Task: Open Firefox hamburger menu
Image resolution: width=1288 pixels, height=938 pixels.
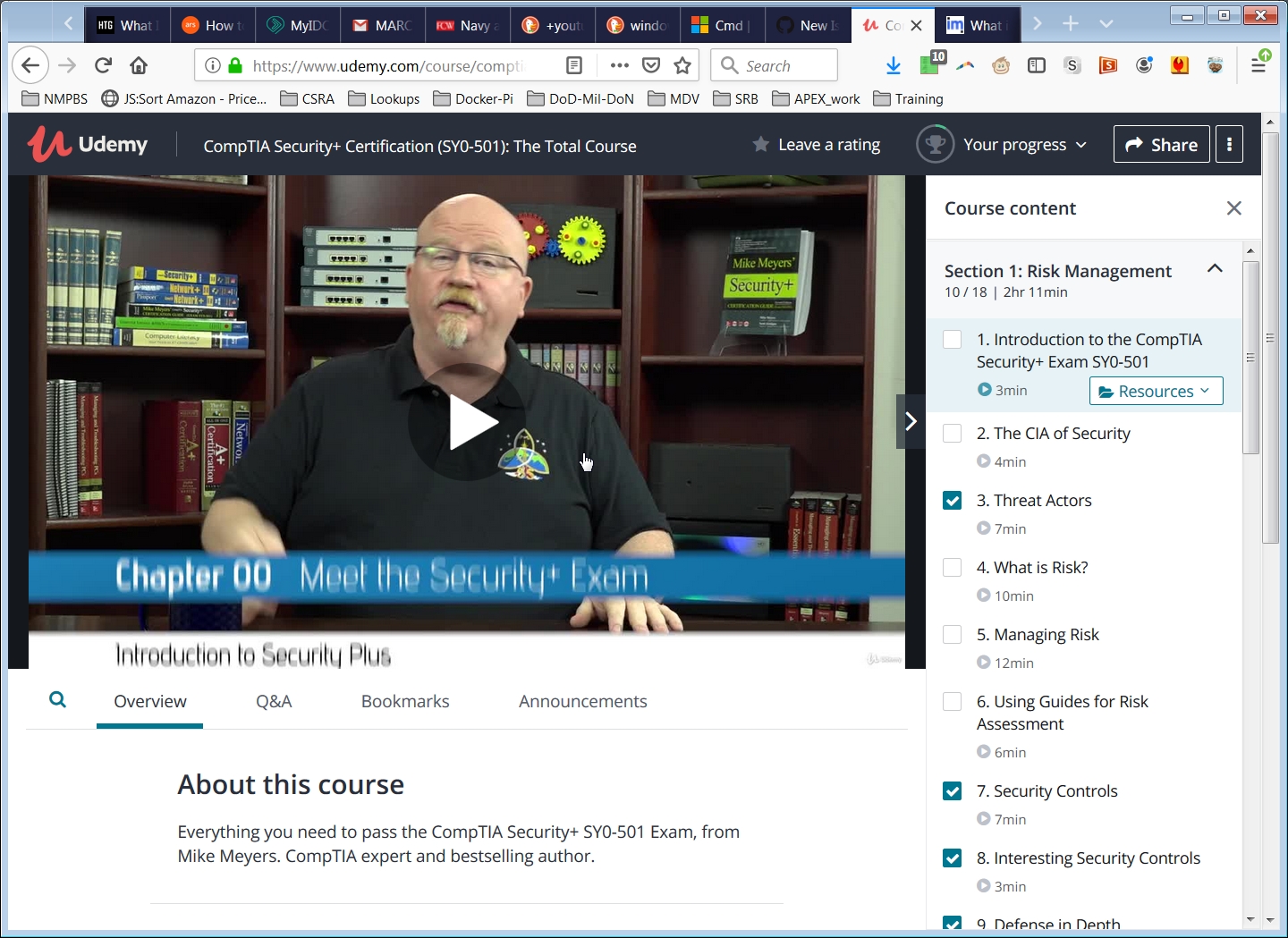Action: click(x=1258, y=65)
